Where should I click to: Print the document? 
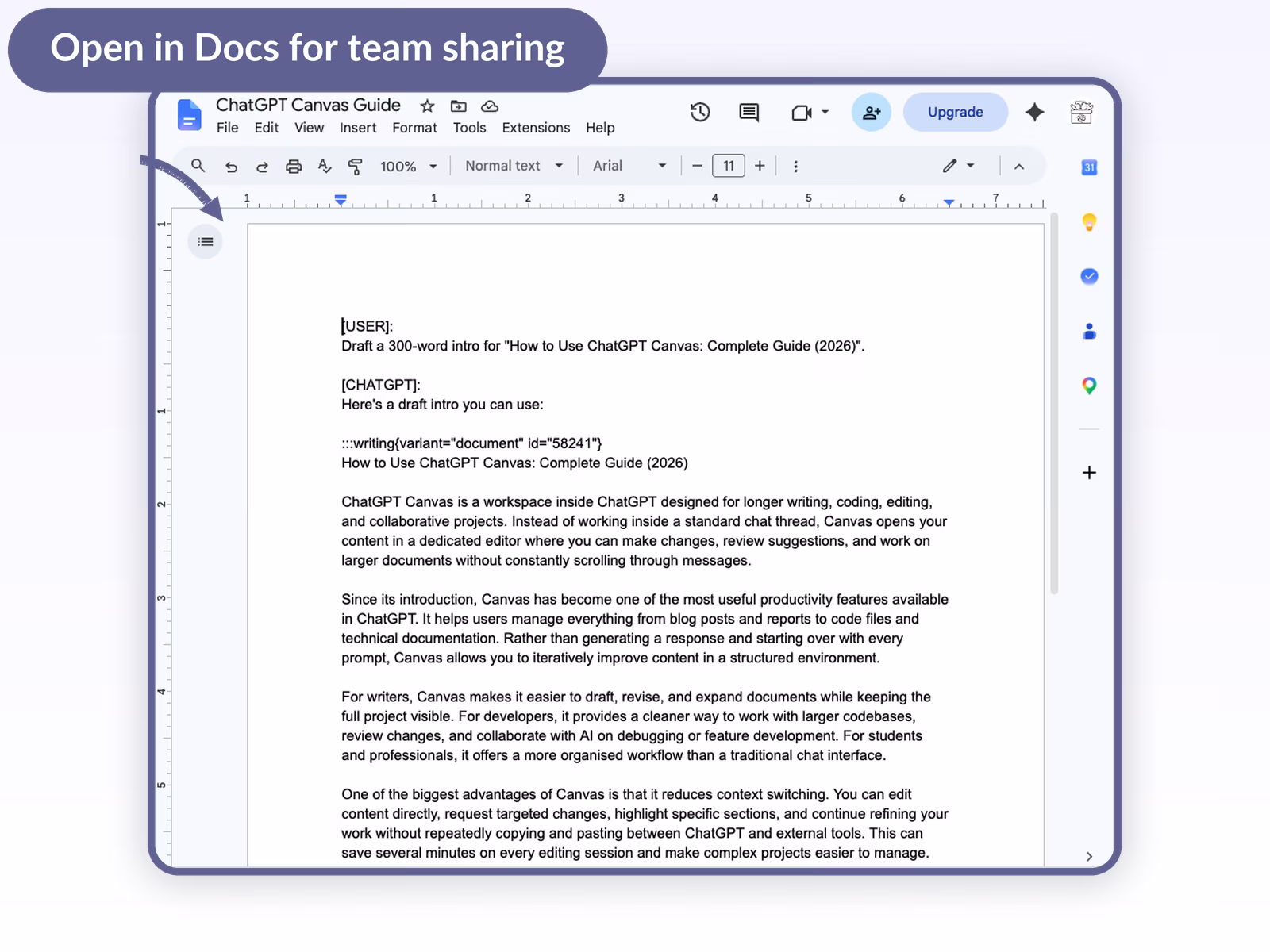294,167
